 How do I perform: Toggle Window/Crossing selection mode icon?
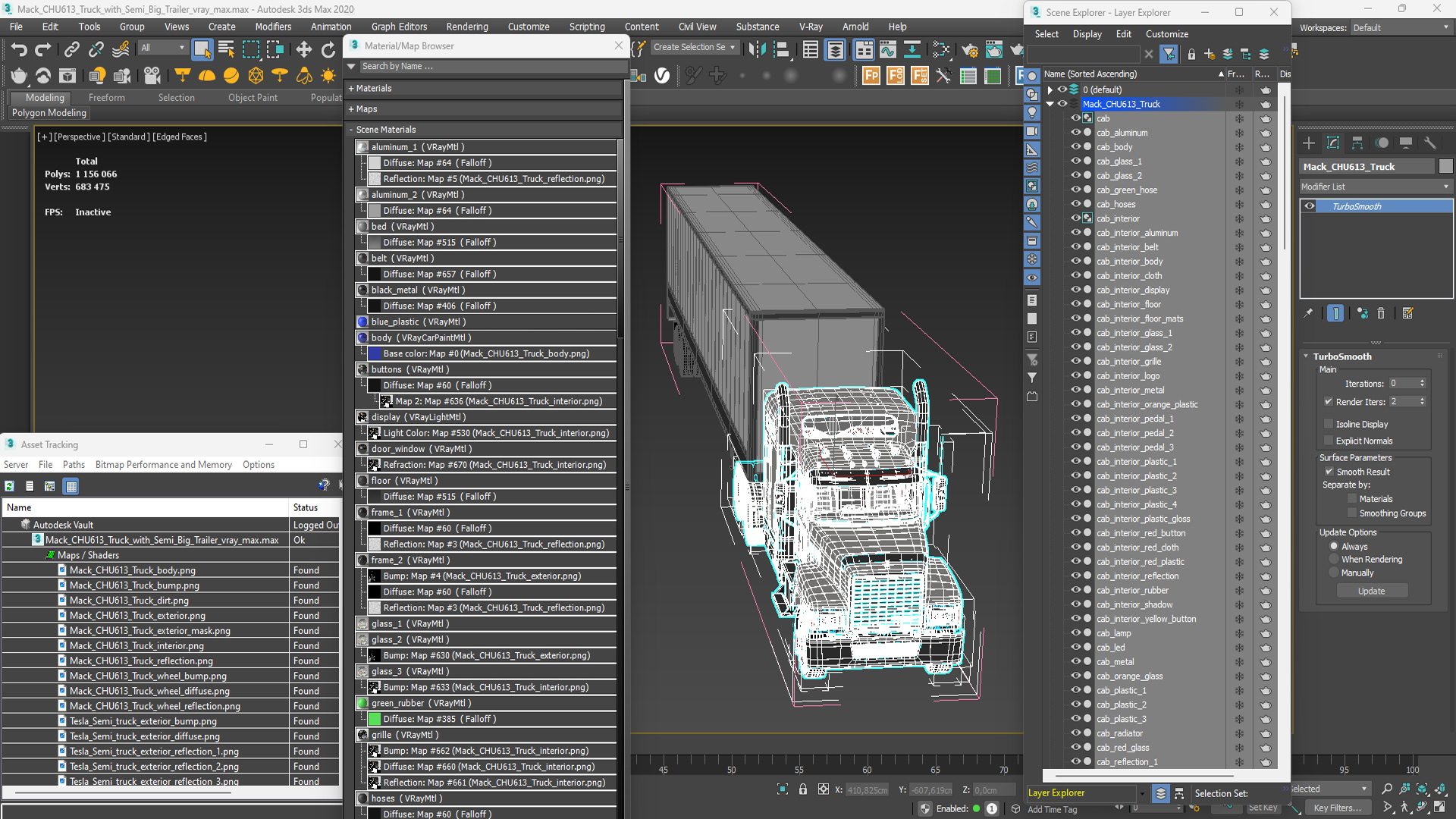click(275, 50)
